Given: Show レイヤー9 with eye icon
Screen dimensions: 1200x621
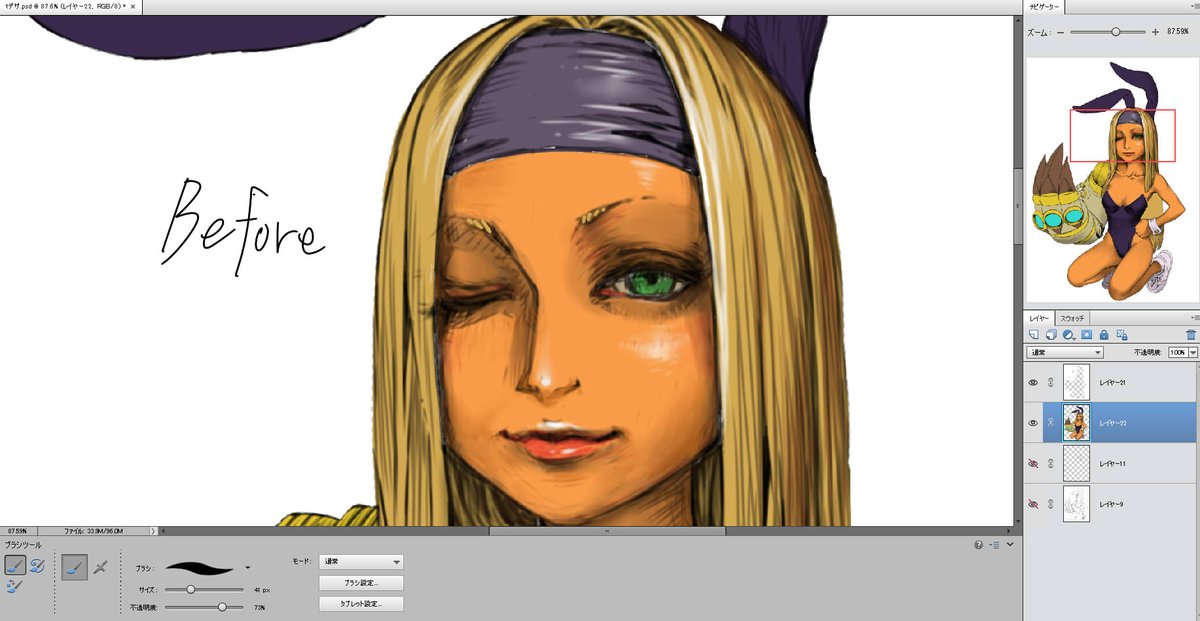Looking at the screenshot, I should [x=1033, y=504].
